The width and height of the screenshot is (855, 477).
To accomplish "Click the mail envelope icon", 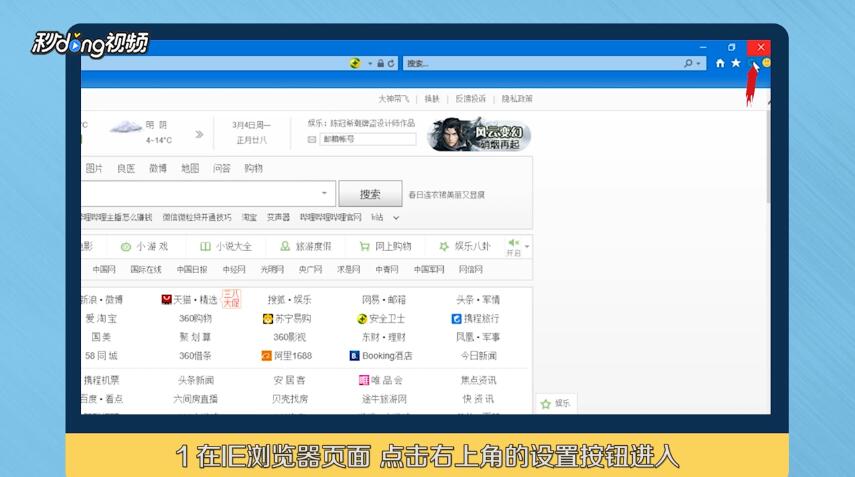I will (312, 140).
